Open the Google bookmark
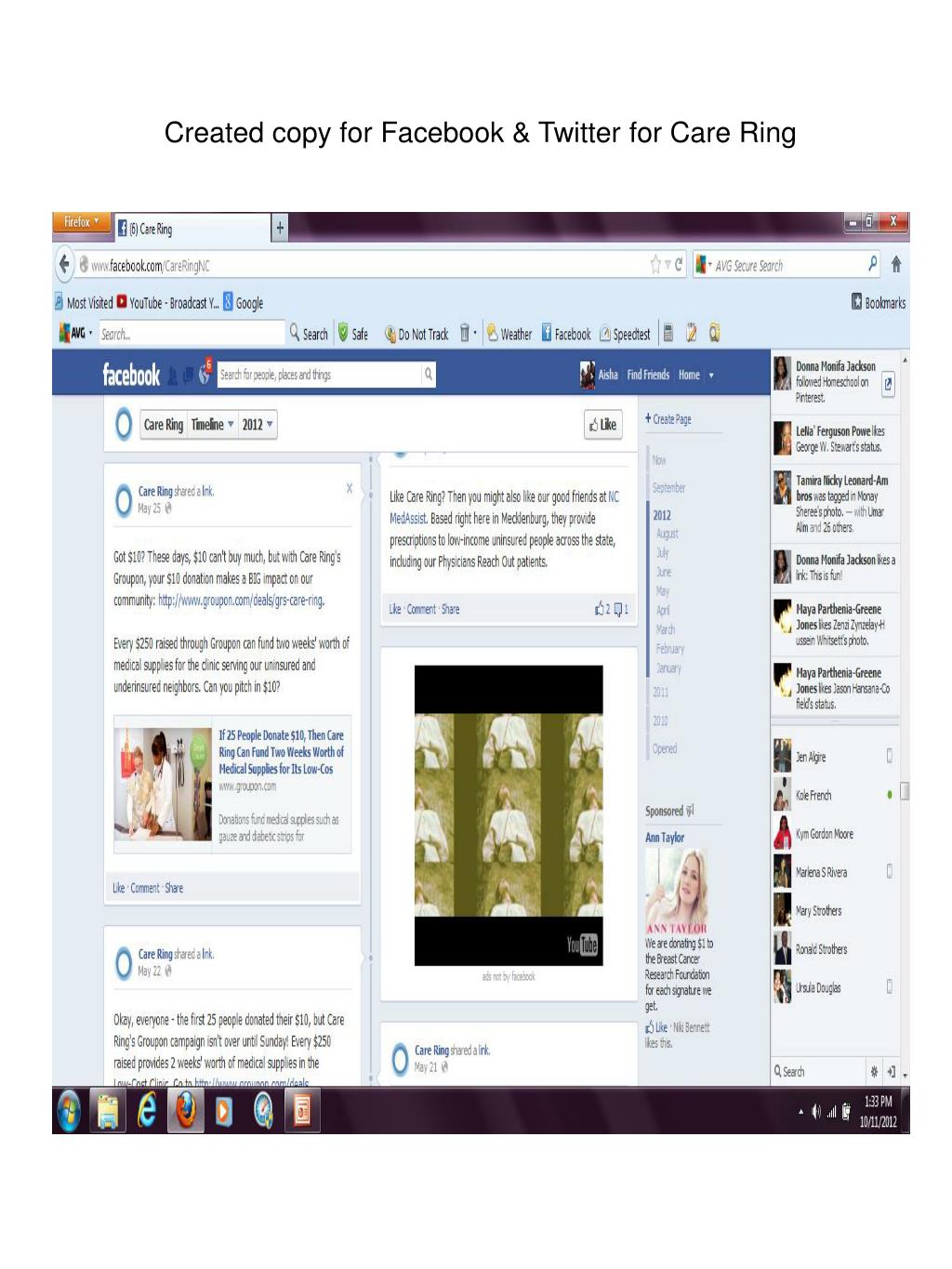Image resolution: width=952 pixels, height=1269 pixels. pos(243,303)
